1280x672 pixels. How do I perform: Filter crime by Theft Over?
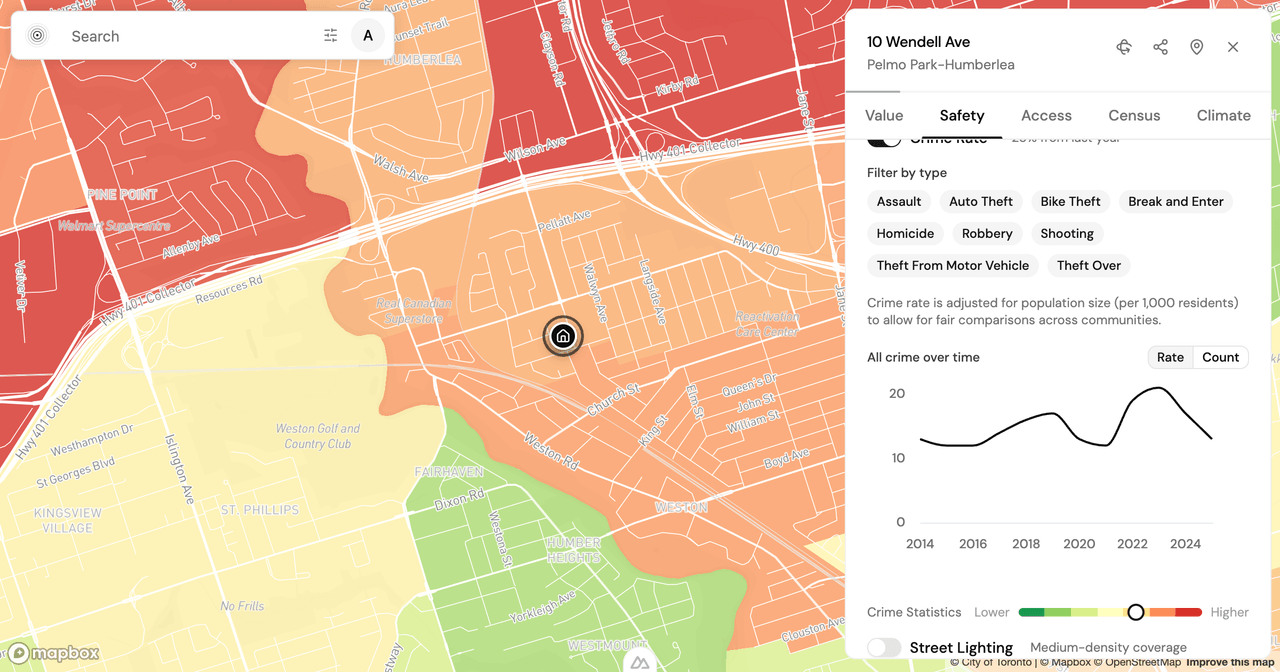tap(1089, 265)
